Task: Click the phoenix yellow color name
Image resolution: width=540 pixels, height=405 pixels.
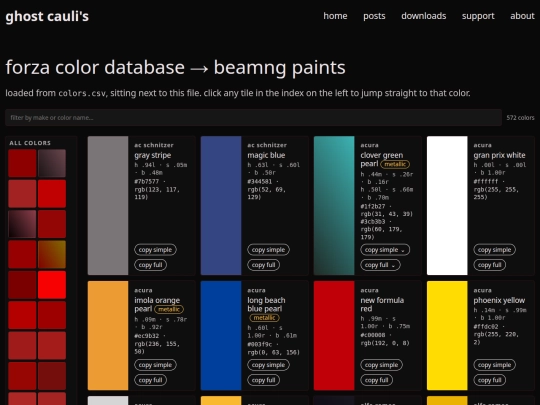Action: coord(499,300)
